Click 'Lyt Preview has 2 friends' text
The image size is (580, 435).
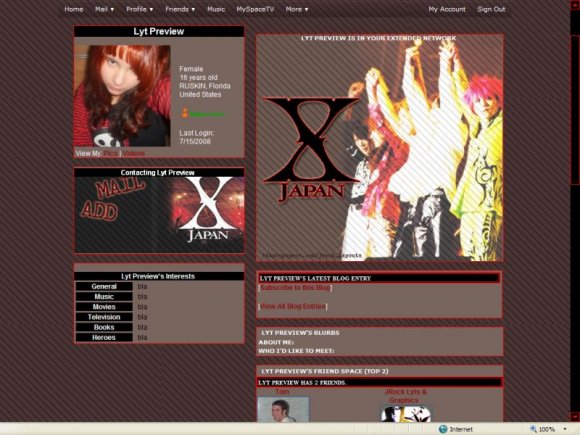coord(302,382)
